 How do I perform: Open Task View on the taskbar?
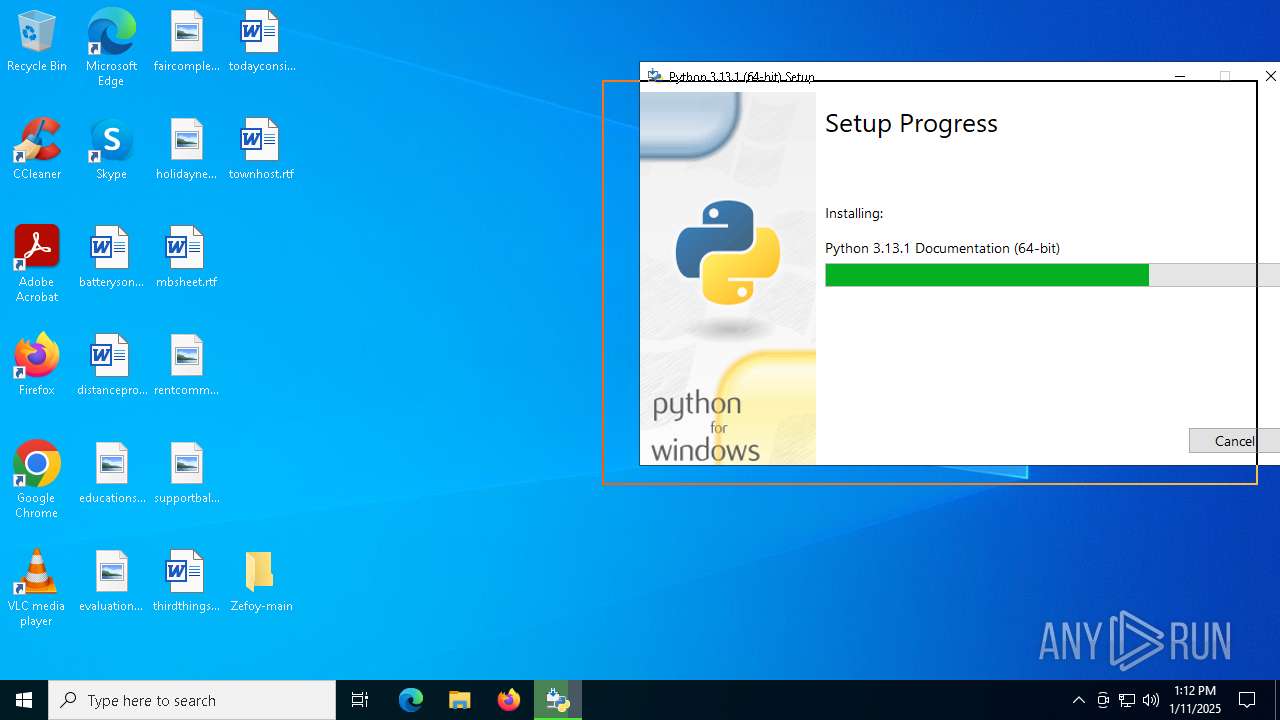point(360,700)
